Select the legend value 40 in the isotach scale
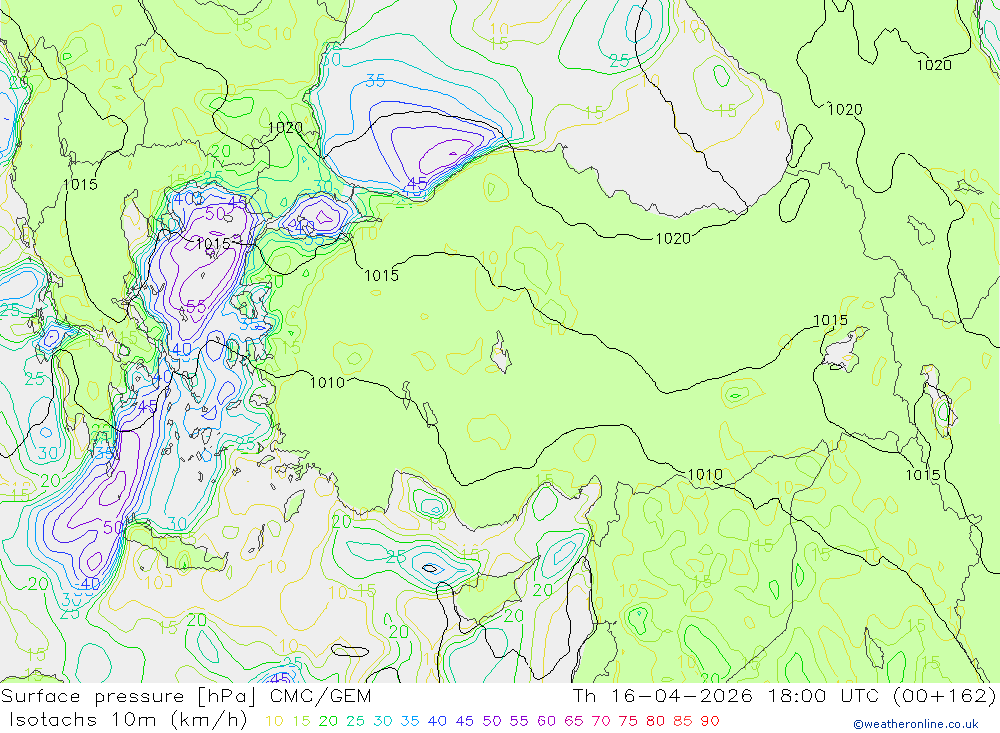The image size is (1000, 733). tap(438, 722)
